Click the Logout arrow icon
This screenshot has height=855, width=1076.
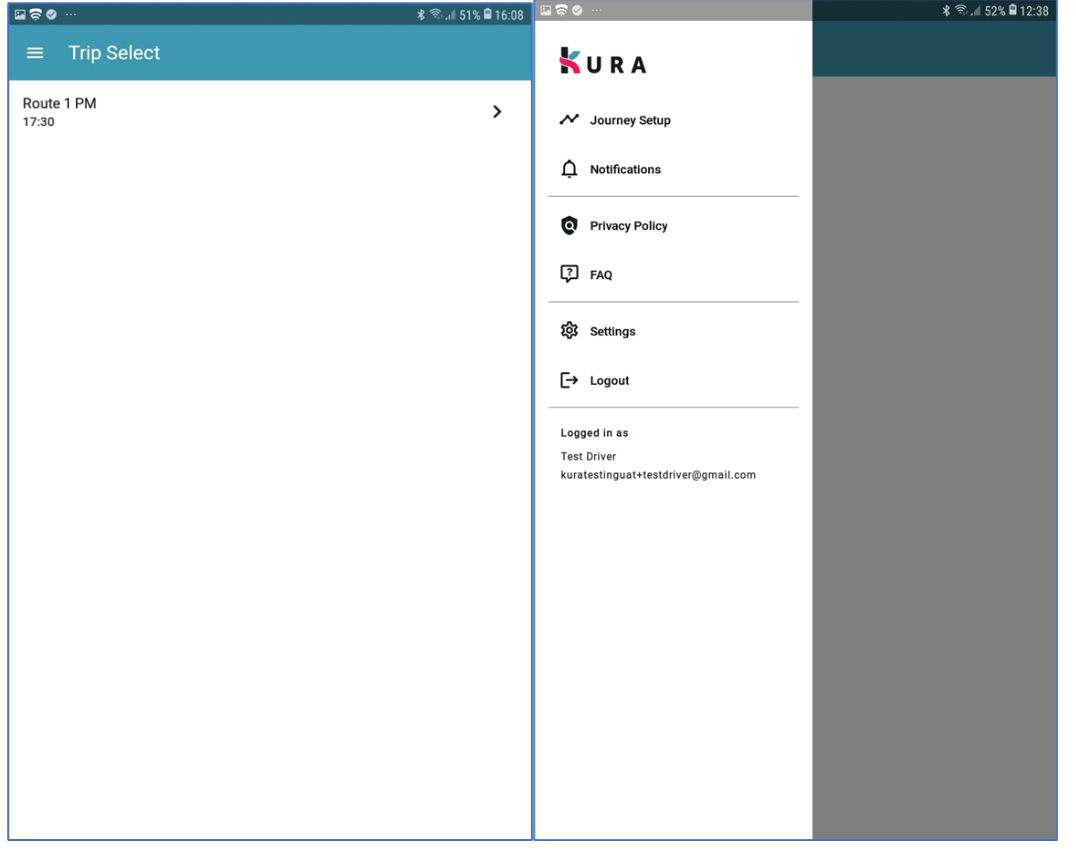pyautogui.click(x=569, y=380)
